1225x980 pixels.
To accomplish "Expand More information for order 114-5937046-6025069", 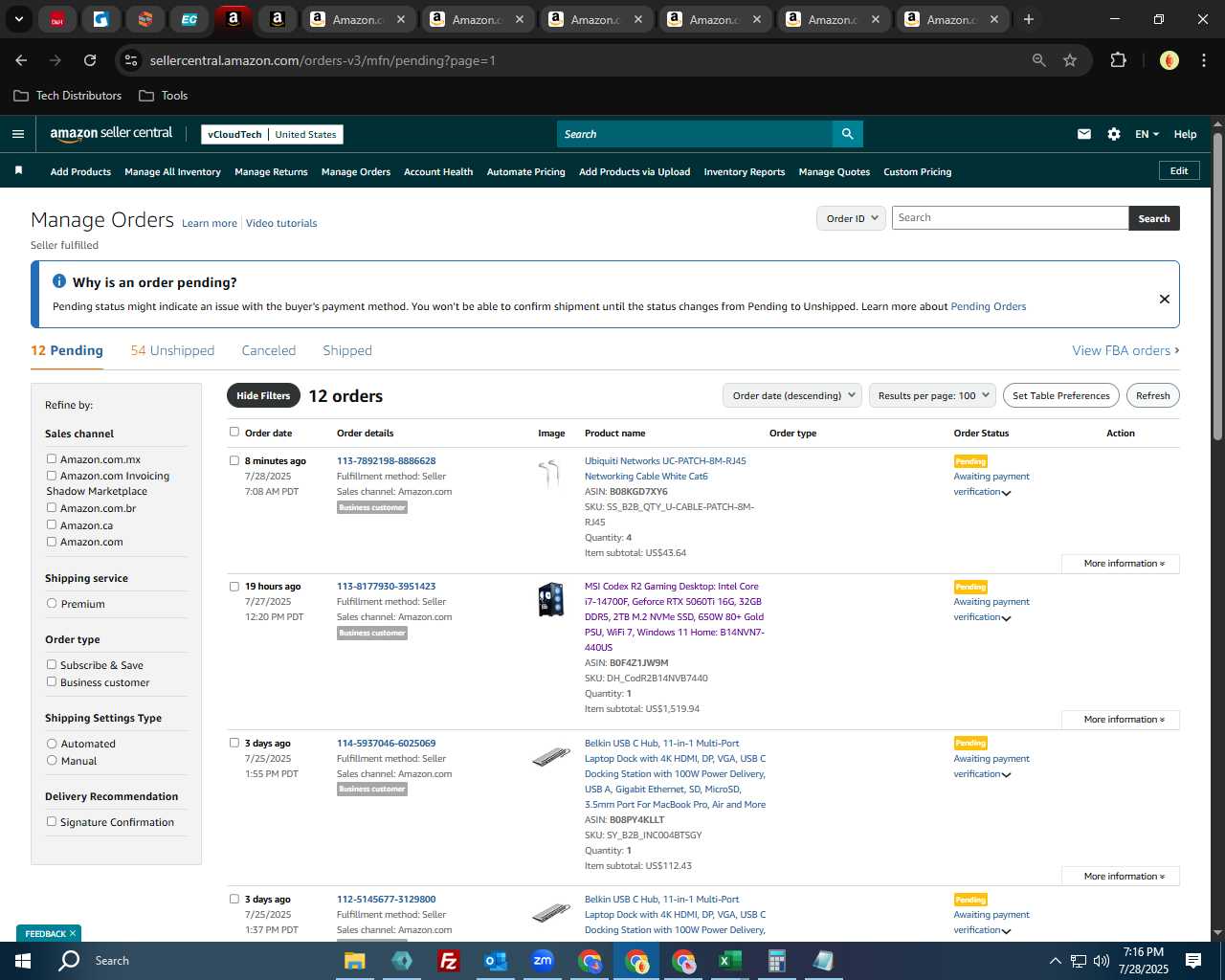I will (x=1121, y=877).
